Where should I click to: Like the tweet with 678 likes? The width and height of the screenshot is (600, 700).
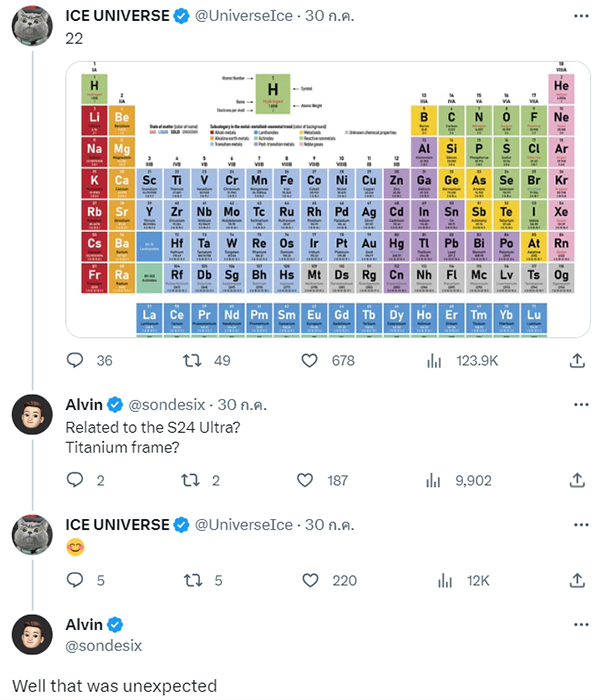pos(310,361)
